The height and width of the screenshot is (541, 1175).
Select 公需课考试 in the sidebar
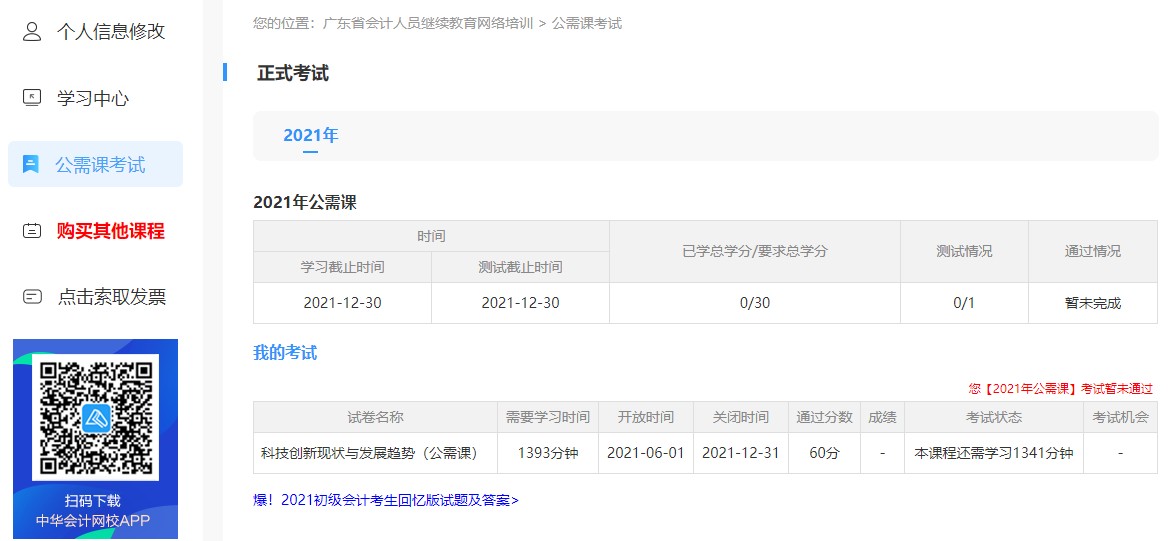(x=100, y=165)
